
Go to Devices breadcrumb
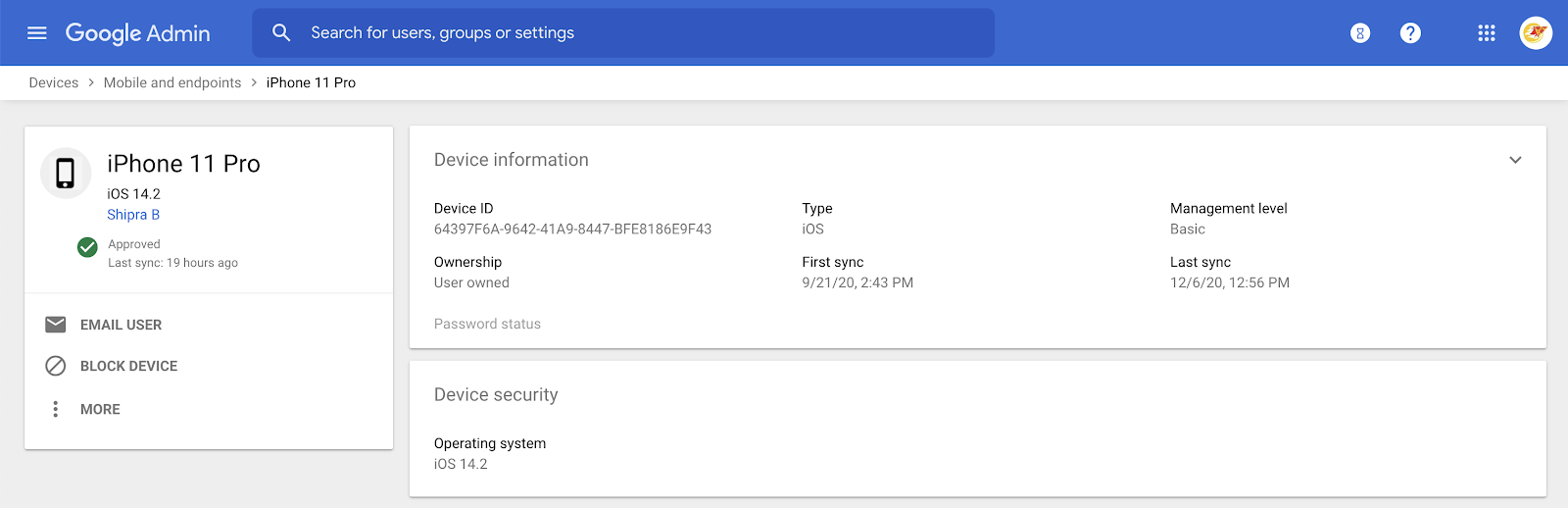click(x=54, y=82)
